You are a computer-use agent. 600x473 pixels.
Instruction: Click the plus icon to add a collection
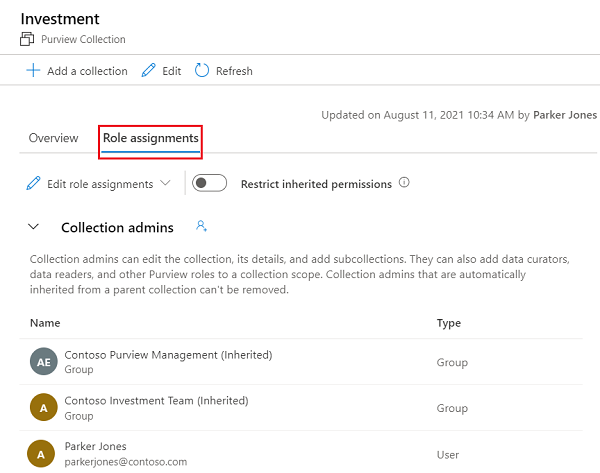33,71
